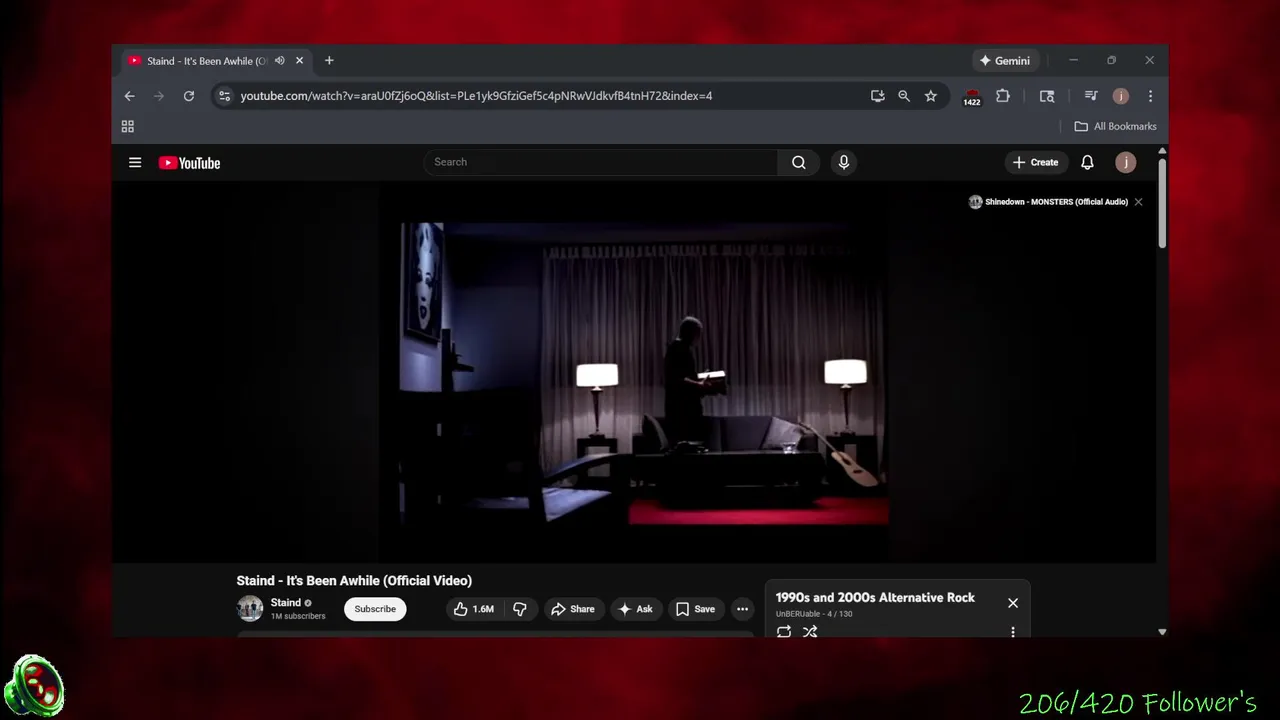Open YouTube notifications bell

[x=1087, y=162]
